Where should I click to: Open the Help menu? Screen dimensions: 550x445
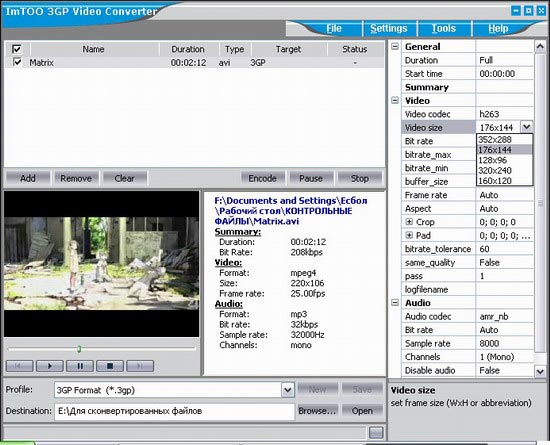pyautogui.click(x=498, y=28)
